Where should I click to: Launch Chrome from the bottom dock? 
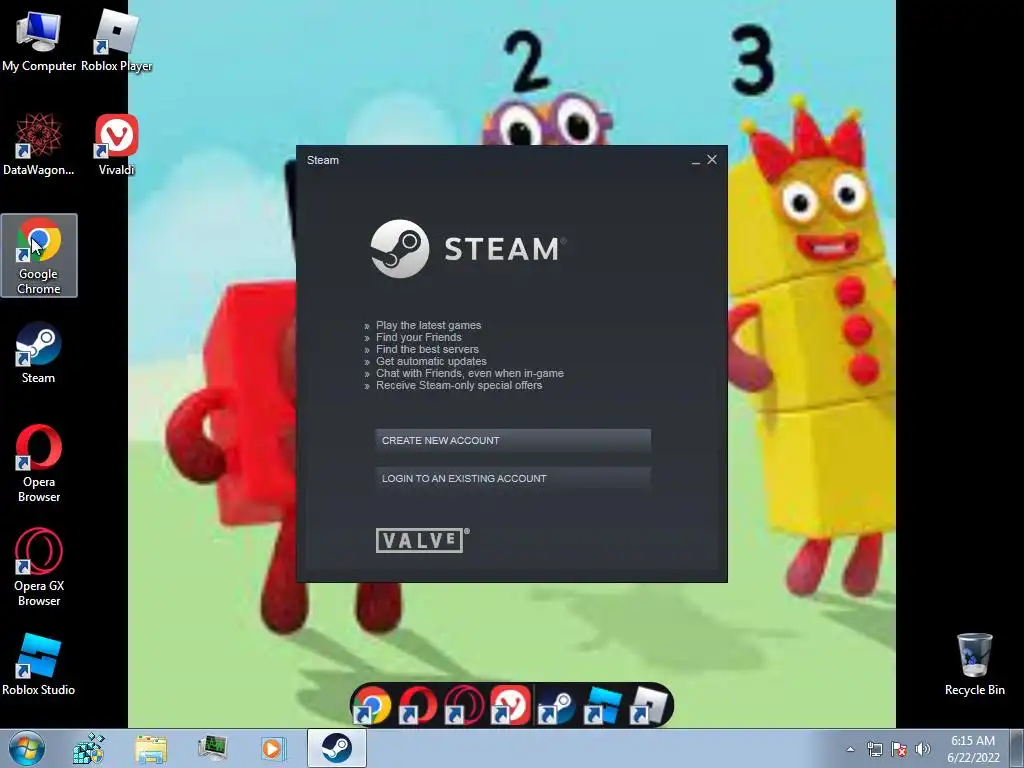tap(373, 706)
